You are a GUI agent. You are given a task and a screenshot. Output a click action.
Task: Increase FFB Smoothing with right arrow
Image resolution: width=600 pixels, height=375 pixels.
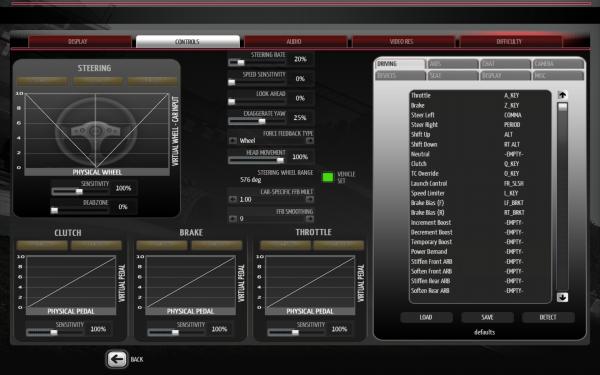point(310,218)
